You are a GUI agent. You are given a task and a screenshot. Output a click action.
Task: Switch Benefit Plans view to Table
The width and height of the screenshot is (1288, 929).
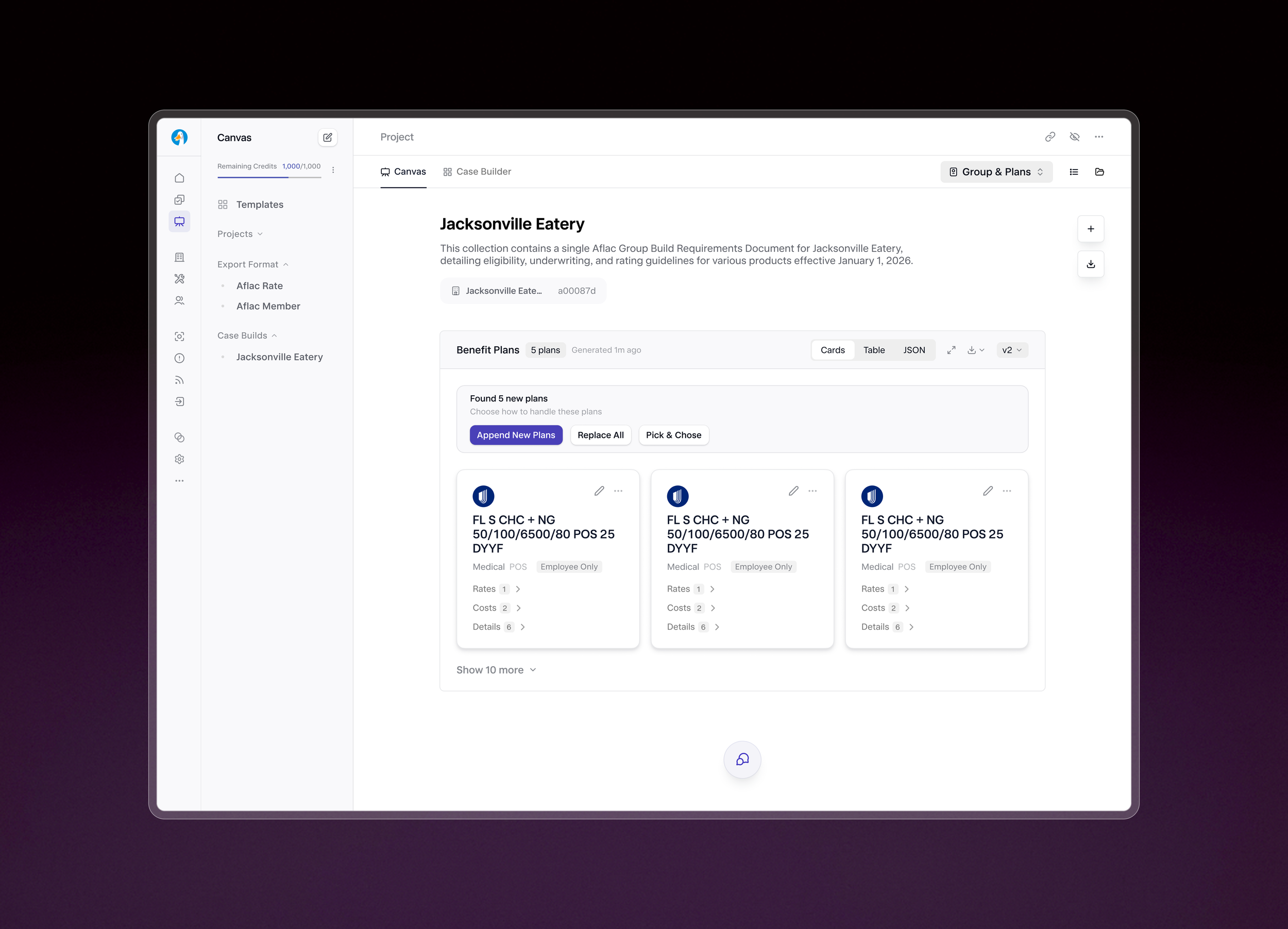click(x=873, y=350)
